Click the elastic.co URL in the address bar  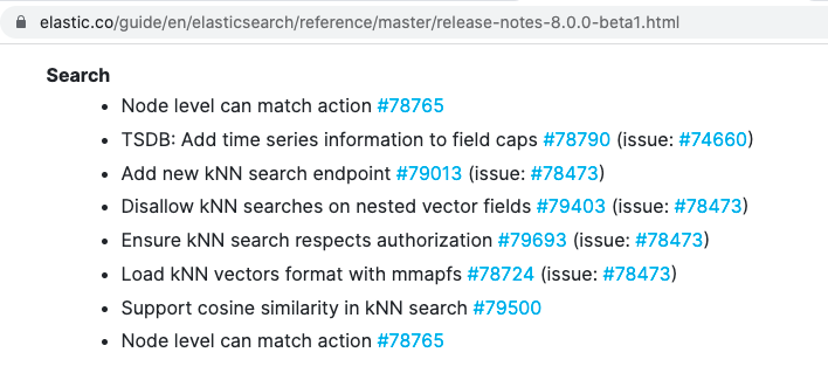(x=359, y=23)
